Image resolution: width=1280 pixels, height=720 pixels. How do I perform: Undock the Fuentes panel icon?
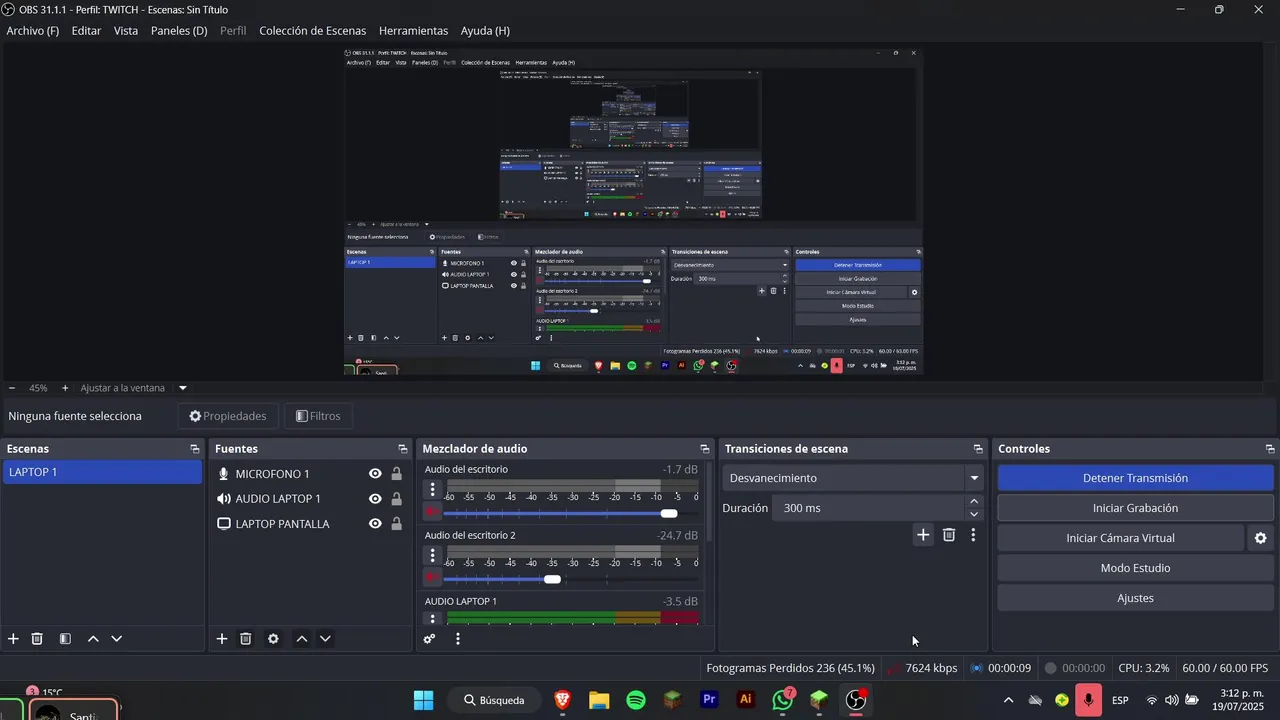pyautogui.click(x=403, y=449)
